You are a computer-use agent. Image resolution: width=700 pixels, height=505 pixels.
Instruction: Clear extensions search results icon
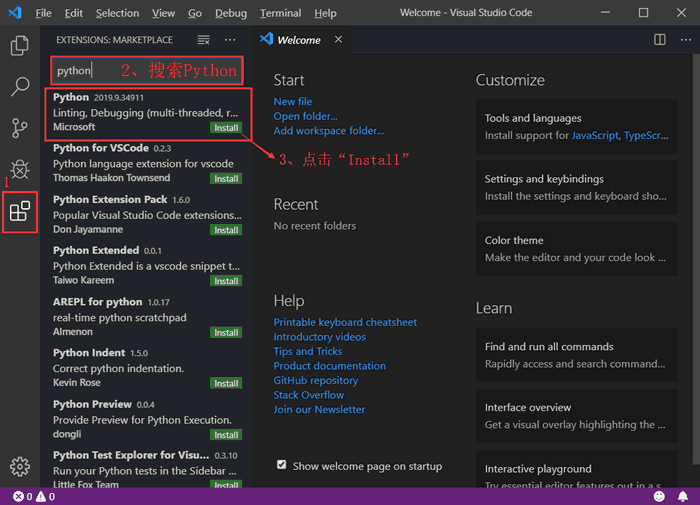coord(204,40)
